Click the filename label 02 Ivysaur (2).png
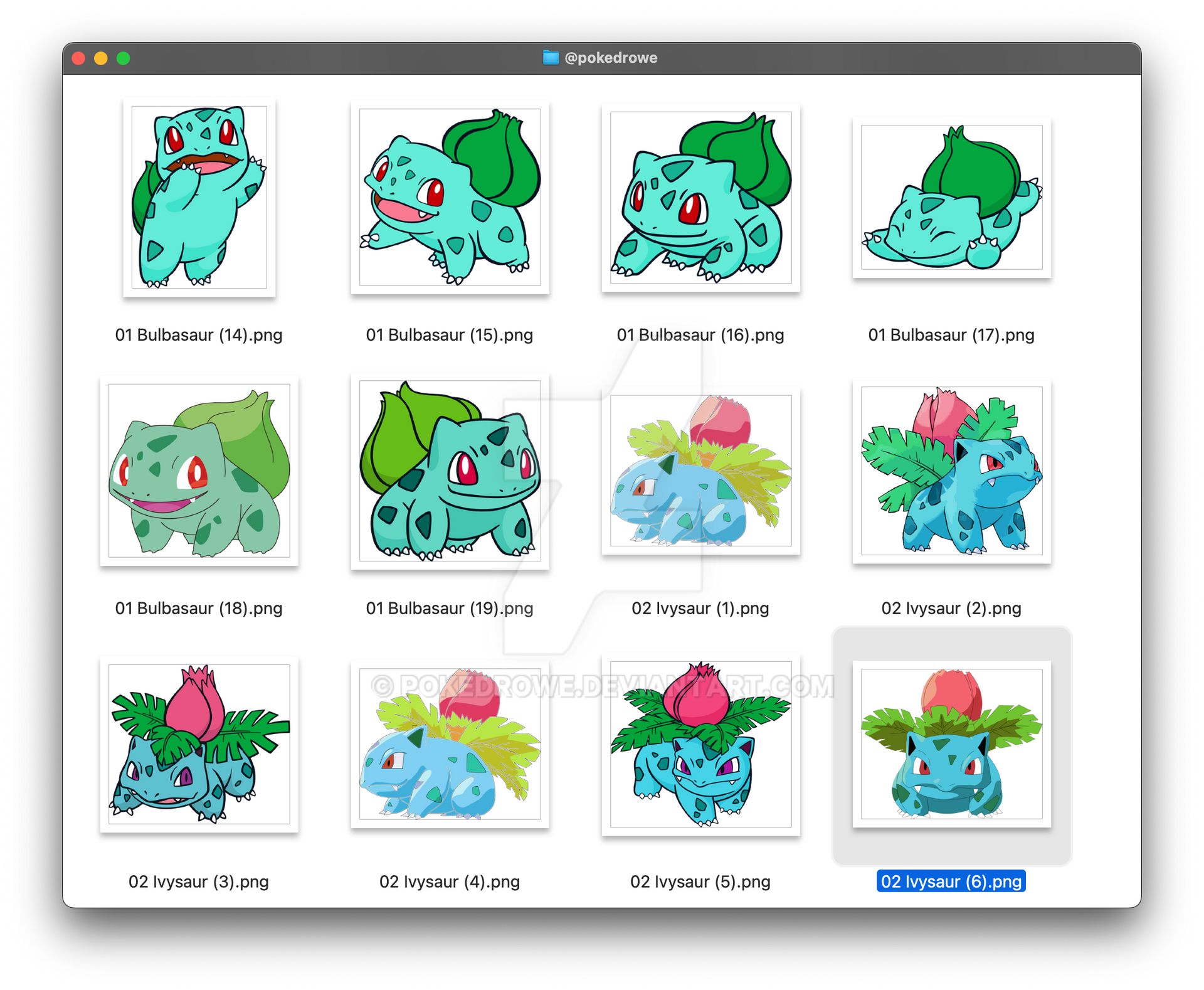1204x990 pixels. [951, 609]
